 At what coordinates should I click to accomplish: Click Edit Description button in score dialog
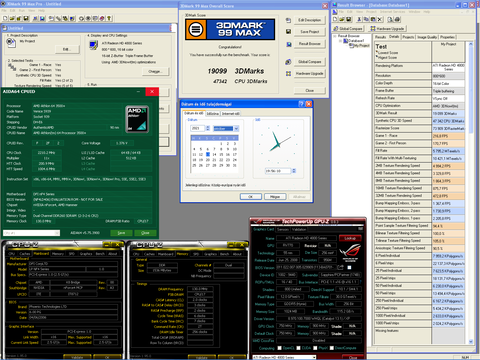click(x=310, y=20)
